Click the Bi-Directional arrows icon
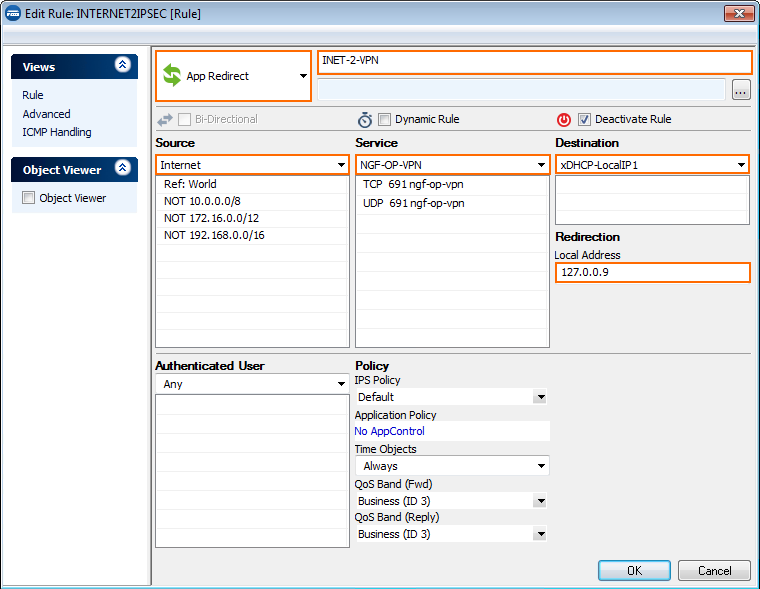760x589 pixels. (165, 120)
